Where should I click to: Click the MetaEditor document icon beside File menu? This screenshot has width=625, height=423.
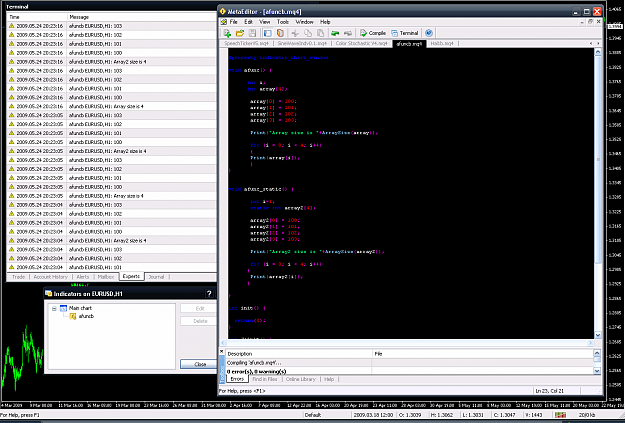click(x=224, y=22)
